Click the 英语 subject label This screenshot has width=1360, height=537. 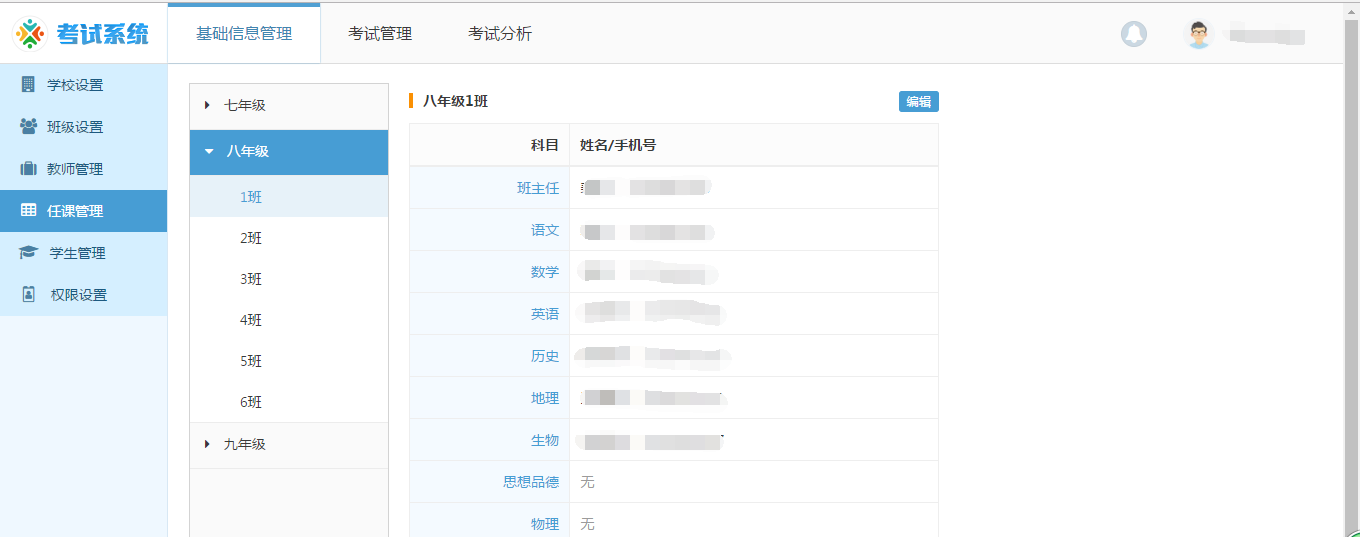[x=545, y=314]
